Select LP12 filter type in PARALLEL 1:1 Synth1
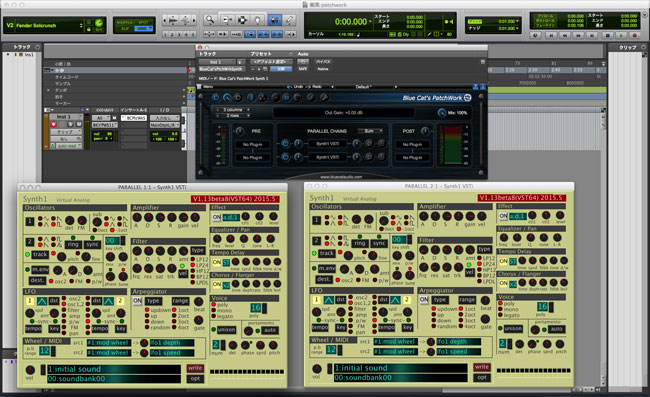 (193, 259)
